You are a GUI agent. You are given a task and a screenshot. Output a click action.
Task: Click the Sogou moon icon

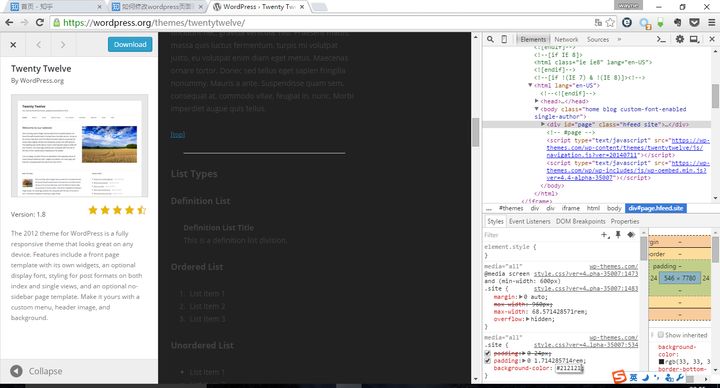pyautogui.click(x=645, y=377)
